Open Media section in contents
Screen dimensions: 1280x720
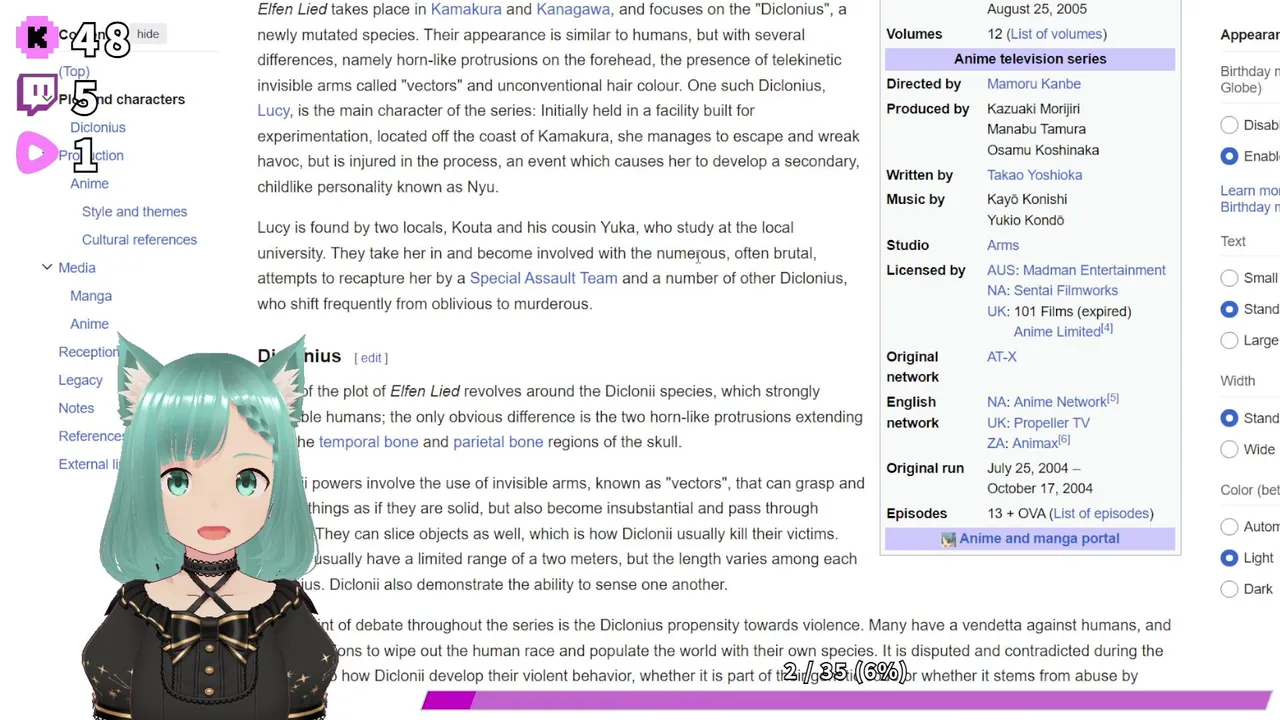77,267
